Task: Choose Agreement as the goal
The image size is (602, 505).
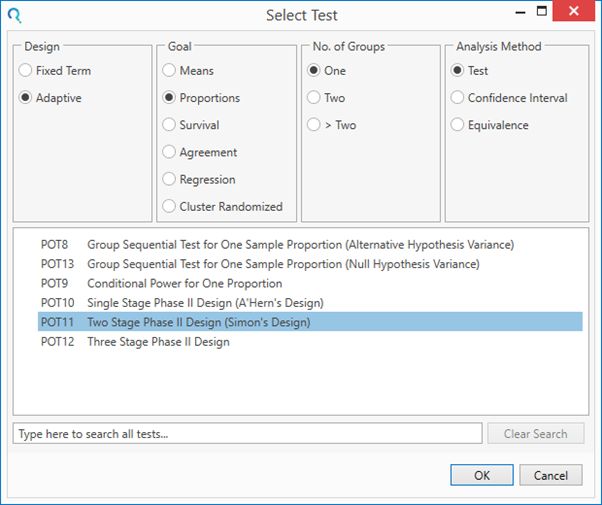Action: (x=169, y=152)
